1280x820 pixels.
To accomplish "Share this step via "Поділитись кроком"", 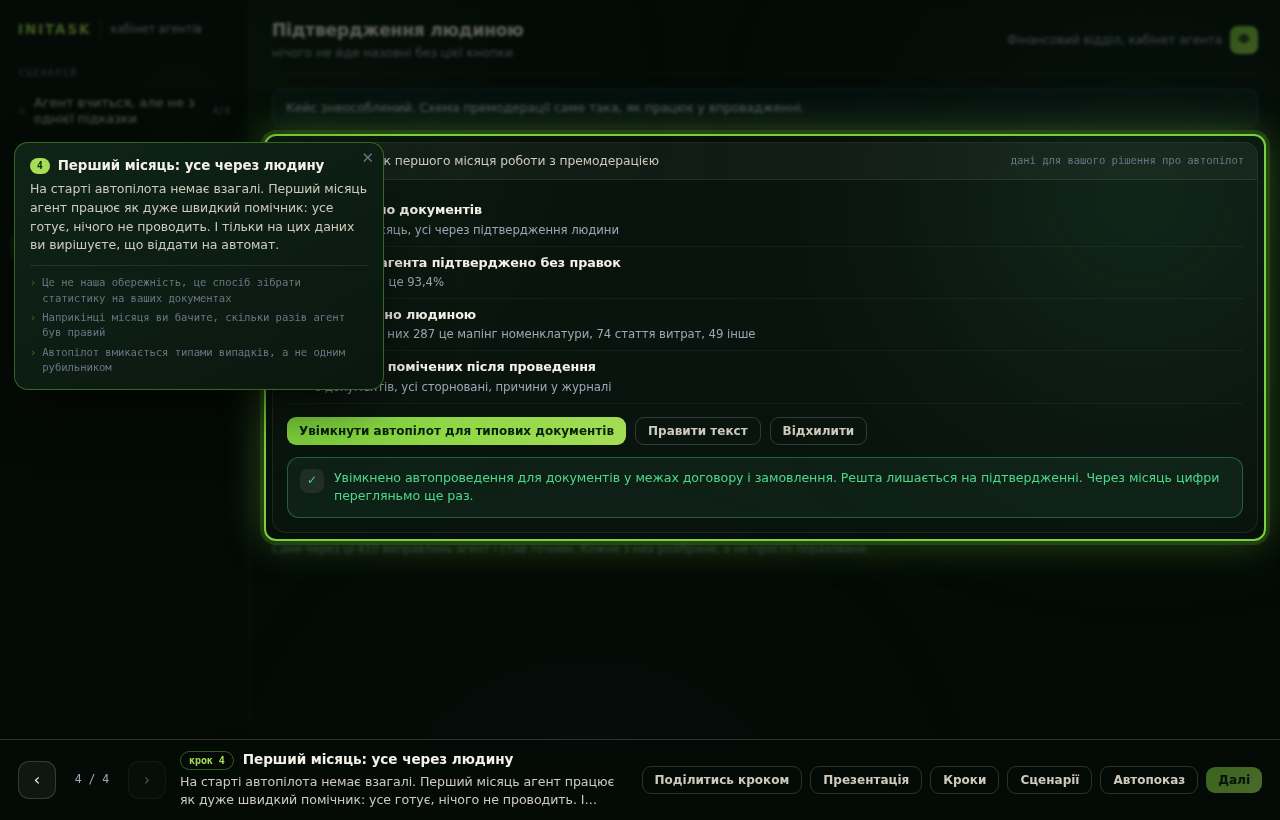I will (722, 780).
